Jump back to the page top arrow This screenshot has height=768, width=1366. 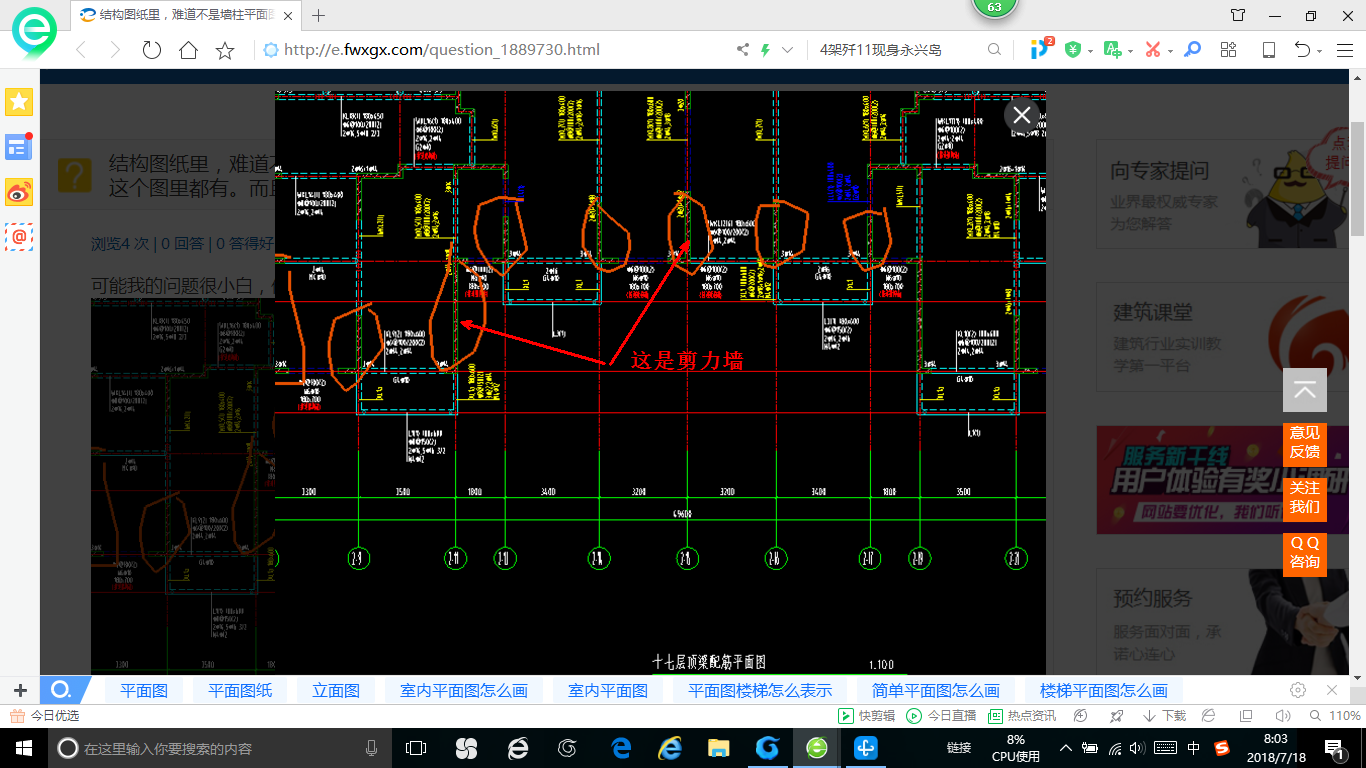click(x=1304, y=390)
